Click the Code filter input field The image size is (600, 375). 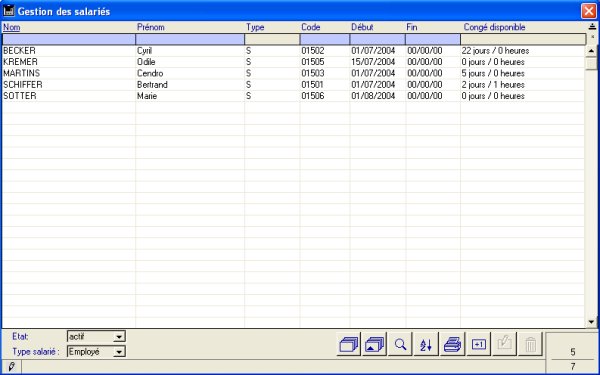(324, 39)
